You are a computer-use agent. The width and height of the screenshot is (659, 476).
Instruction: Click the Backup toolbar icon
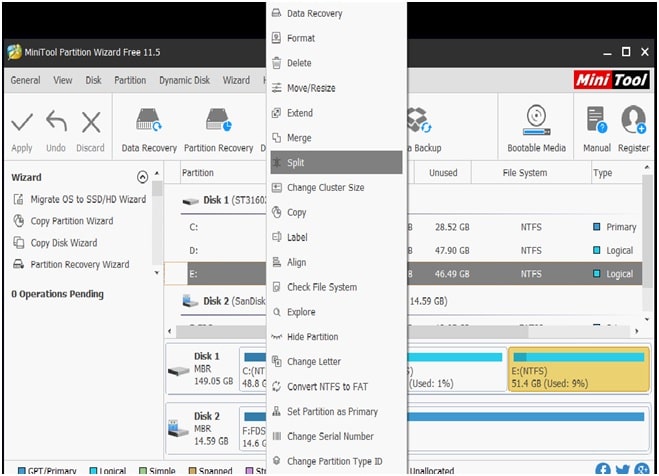(419, 120)
